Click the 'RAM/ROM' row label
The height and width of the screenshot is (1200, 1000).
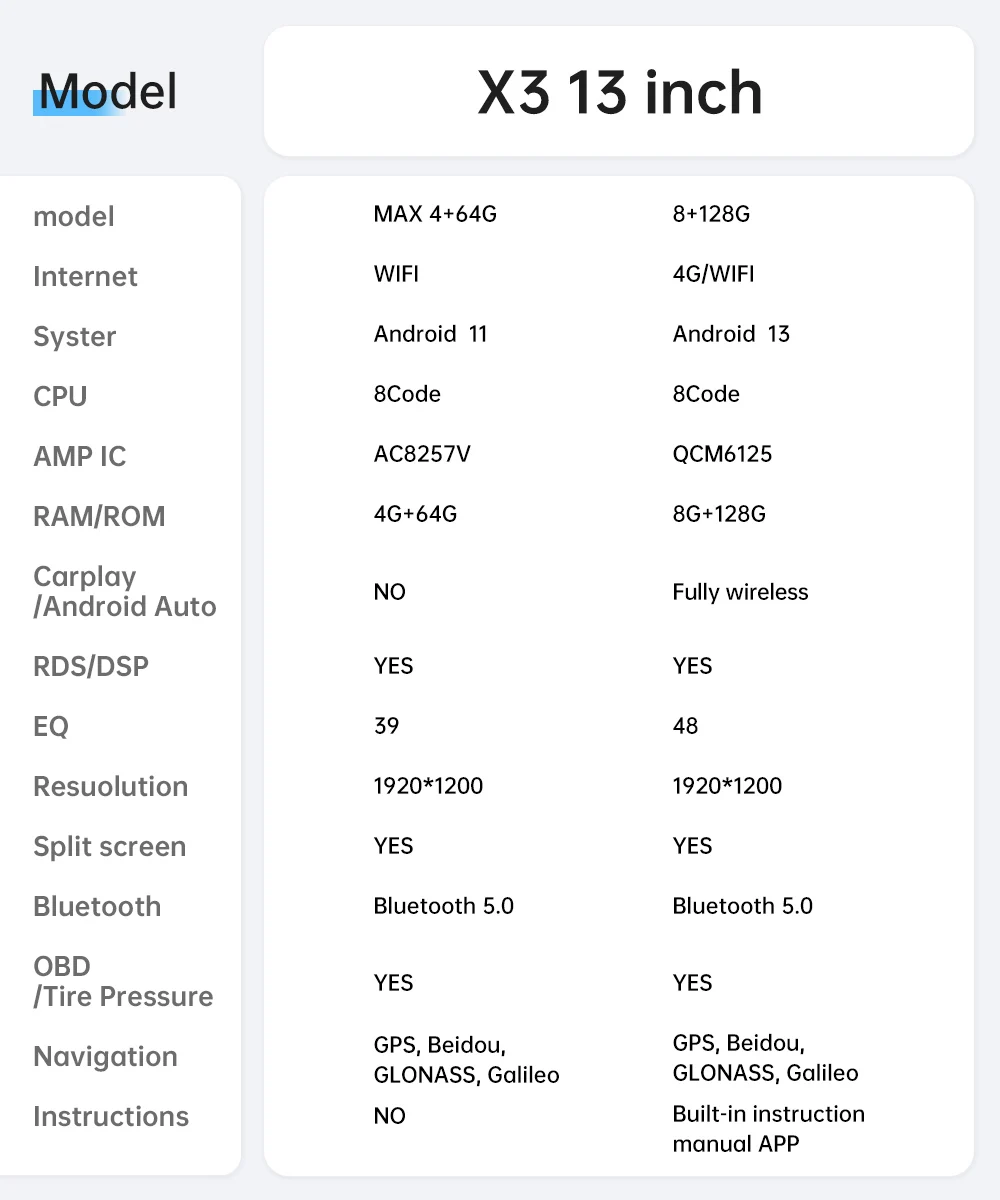99,517
